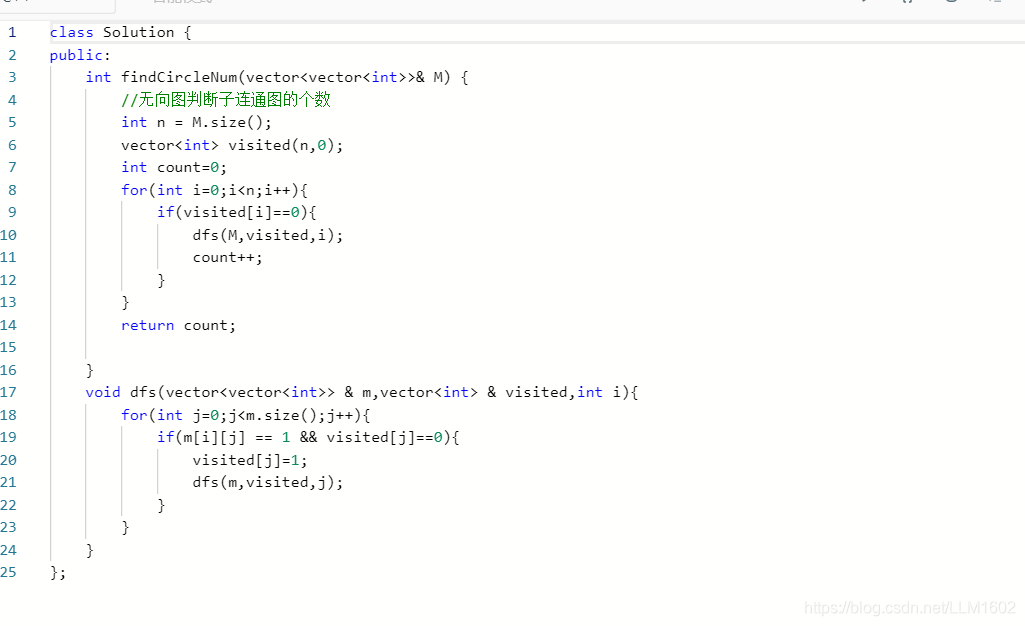Click the 'dfs(M,visited,i);' call
Image resolution: width=1025 pixels, height=626 pixels.
tap(267, 235)
